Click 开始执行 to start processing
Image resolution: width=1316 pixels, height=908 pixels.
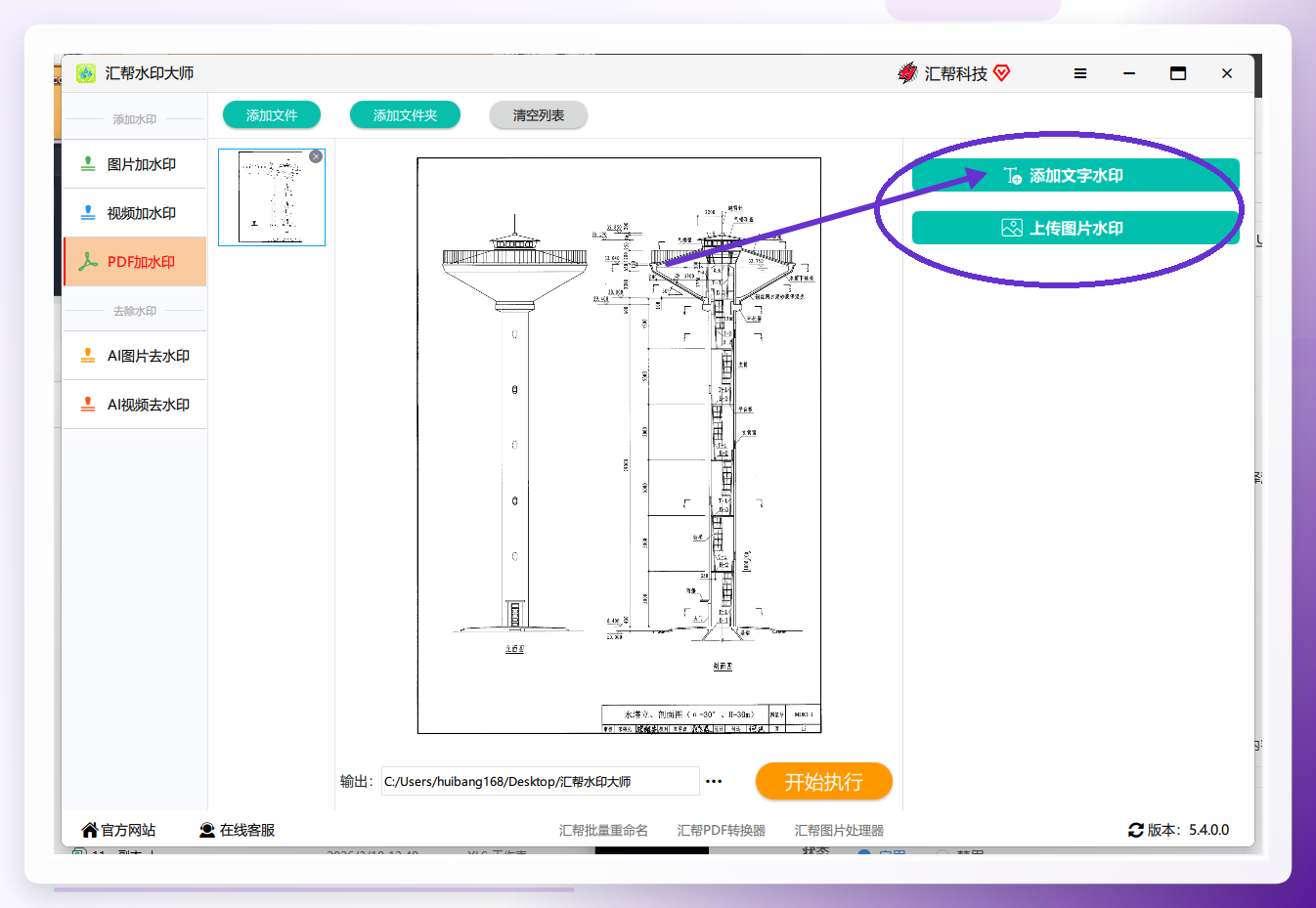pos(824,782)
